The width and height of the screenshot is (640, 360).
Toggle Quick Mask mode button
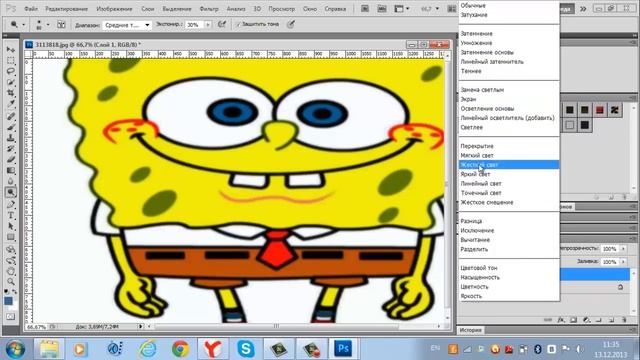(x=11, y=317)
